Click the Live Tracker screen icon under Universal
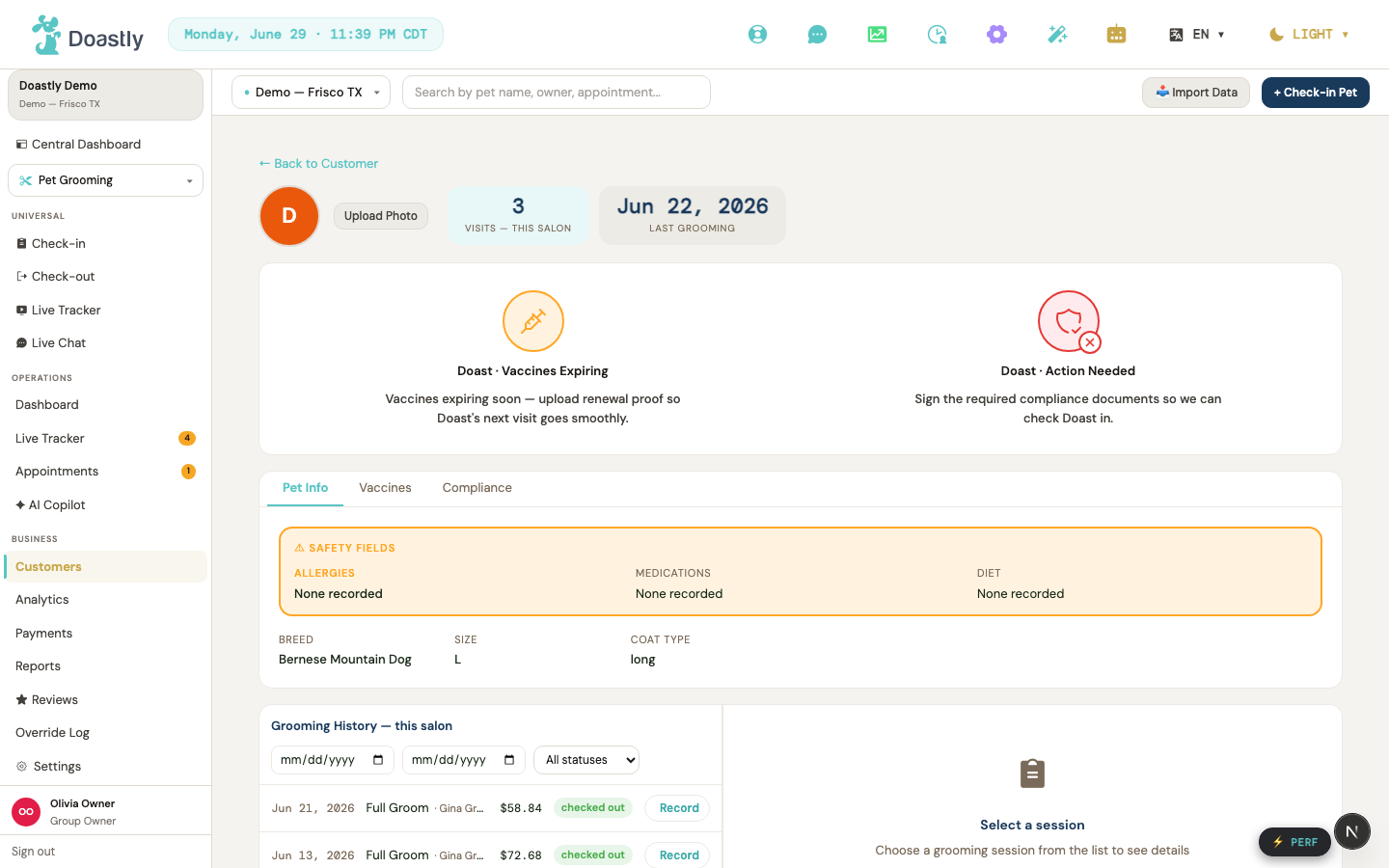 point(21,311)
